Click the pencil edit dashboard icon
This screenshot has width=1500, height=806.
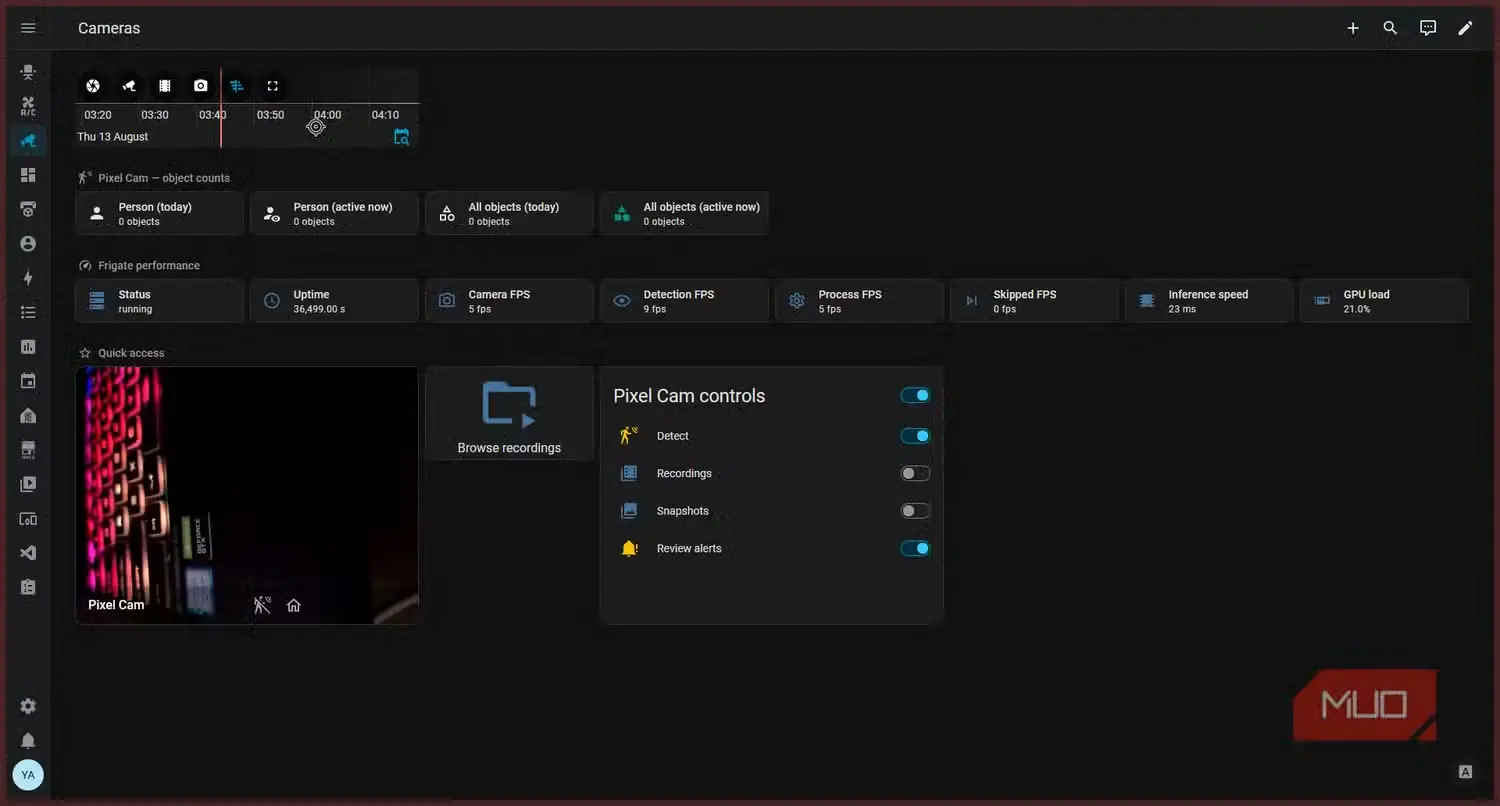click(x=1465, y=28)
